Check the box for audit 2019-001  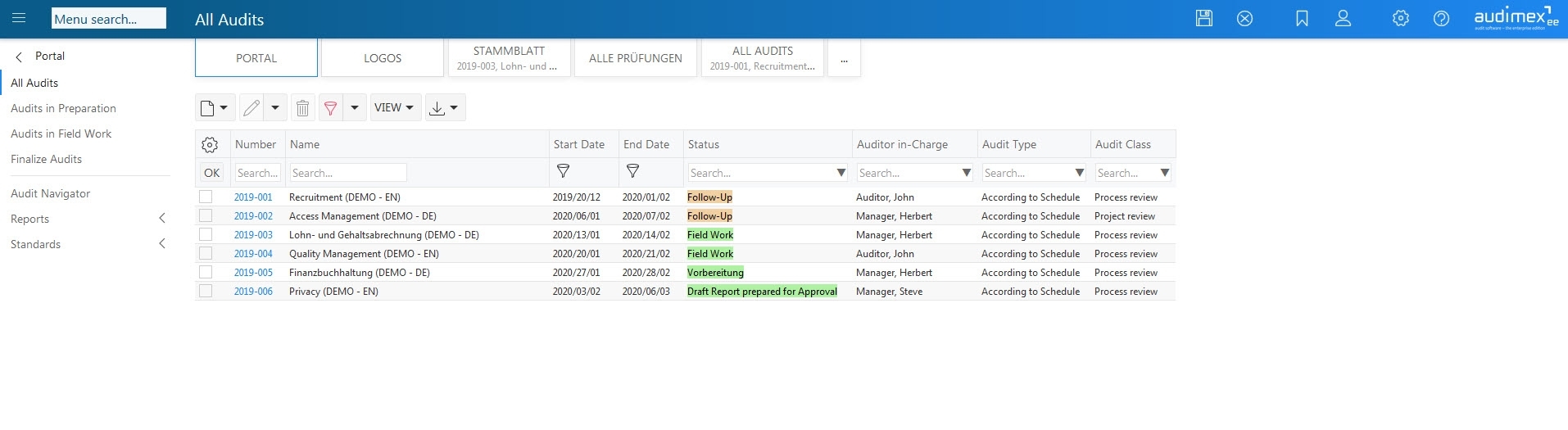pyautogui.click(x=206, y=197)
